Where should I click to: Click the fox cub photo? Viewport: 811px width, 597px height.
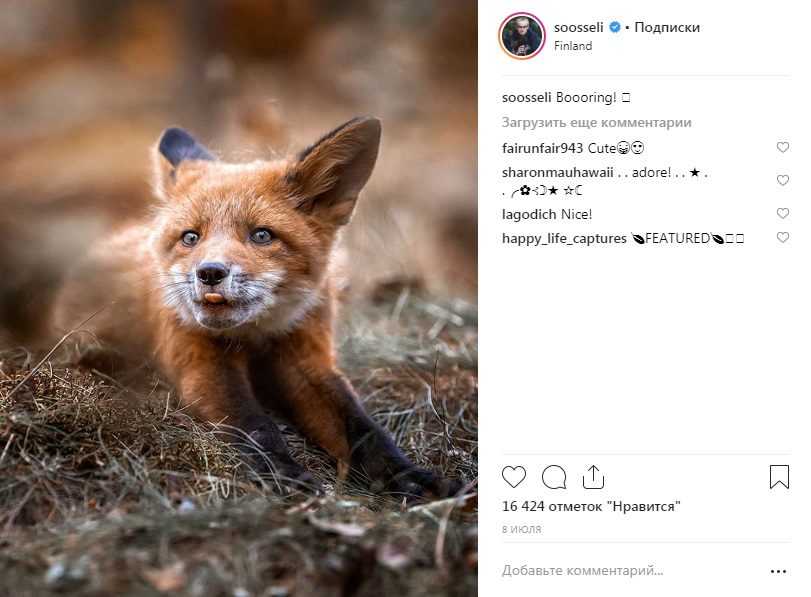[239, 298]
